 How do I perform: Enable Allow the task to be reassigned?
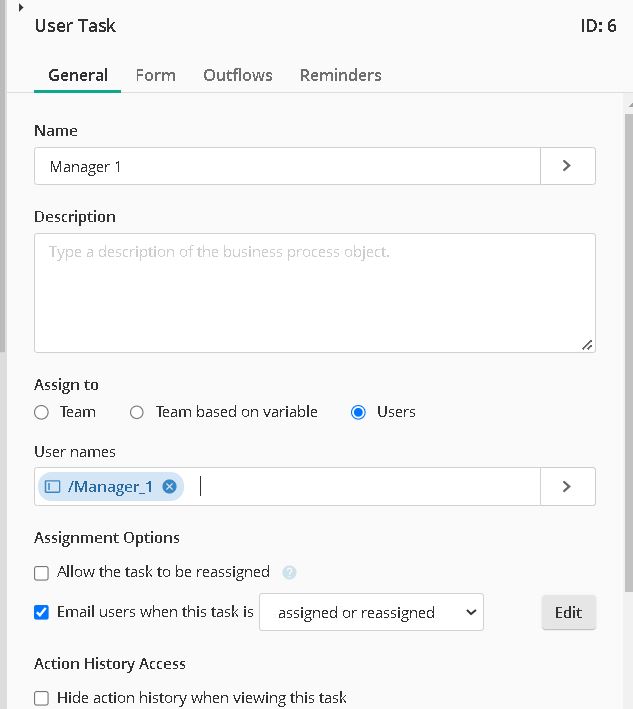point(41,573)
